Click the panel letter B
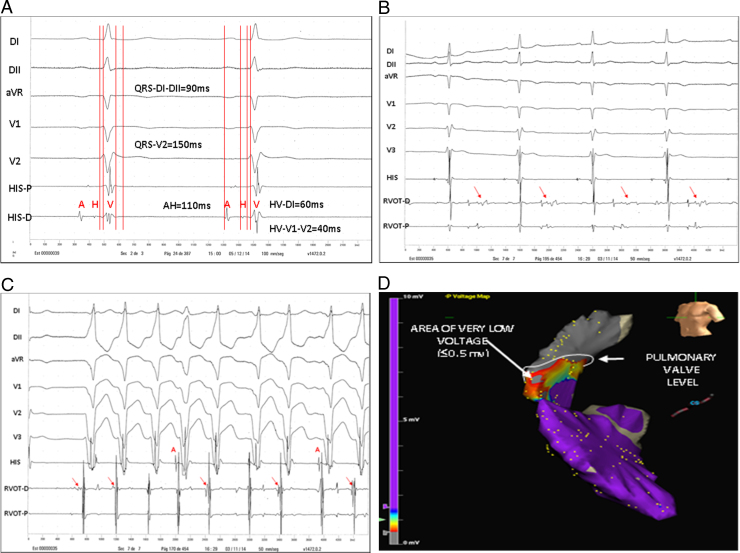 pyautogui.click(x=386, y=7)
